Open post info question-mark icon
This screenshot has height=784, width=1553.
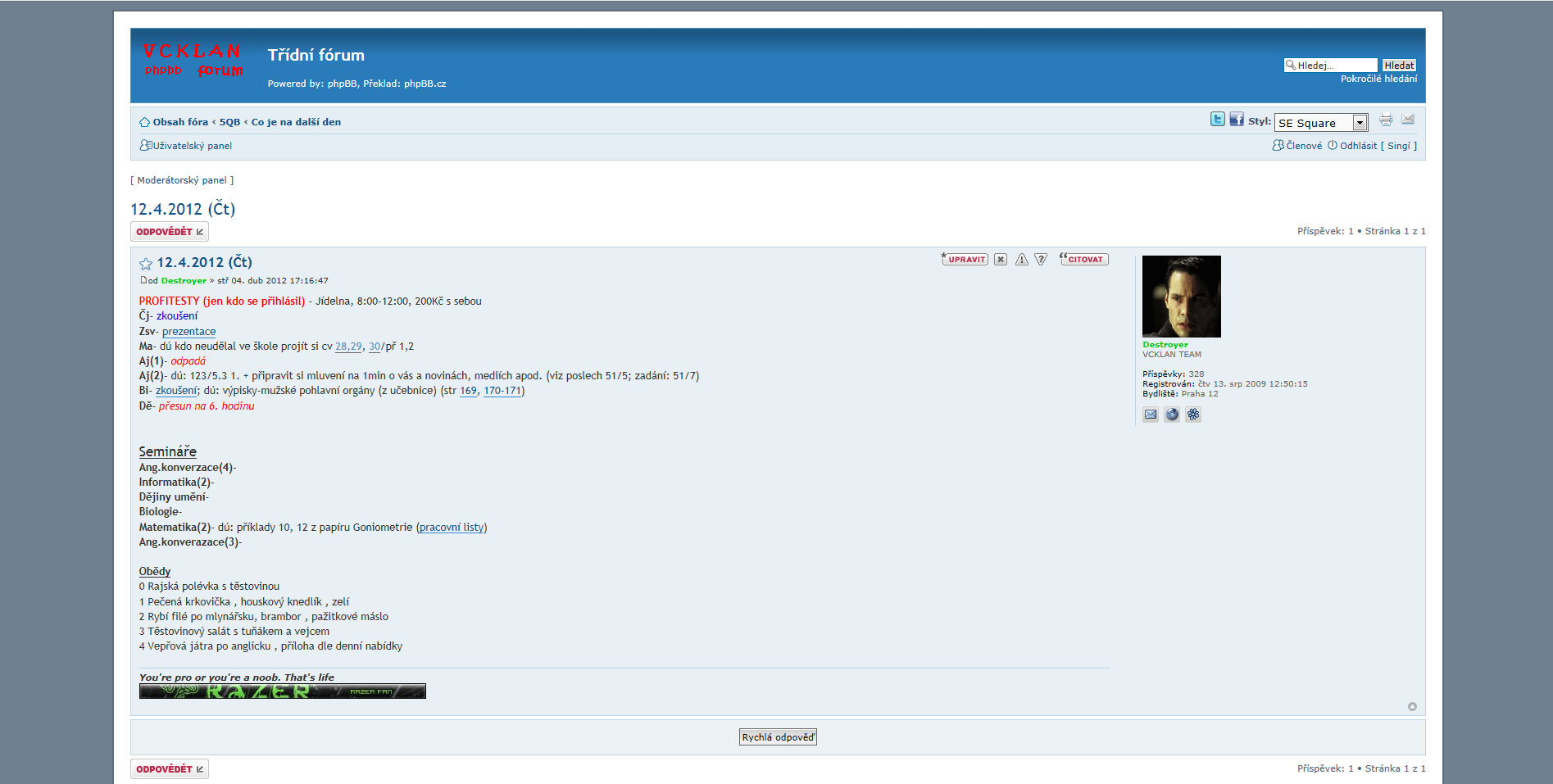tap(1041, 260)
